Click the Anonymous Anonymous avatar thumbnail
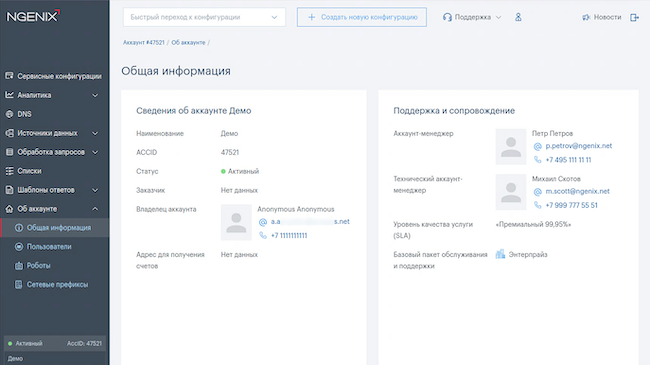The height and width of the screenshot is (365, 650). click(236, 222)
